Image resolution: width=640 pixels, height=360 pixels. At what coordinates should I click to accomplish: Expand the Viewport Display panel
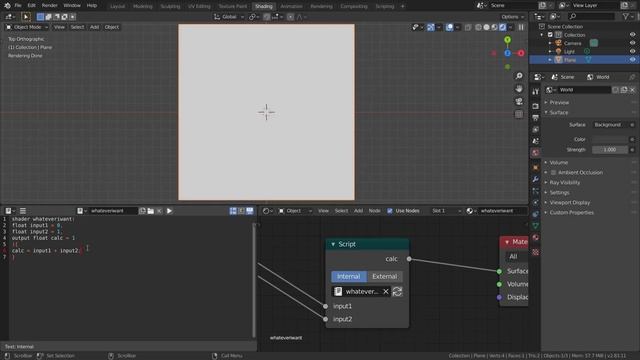(569, 202)
